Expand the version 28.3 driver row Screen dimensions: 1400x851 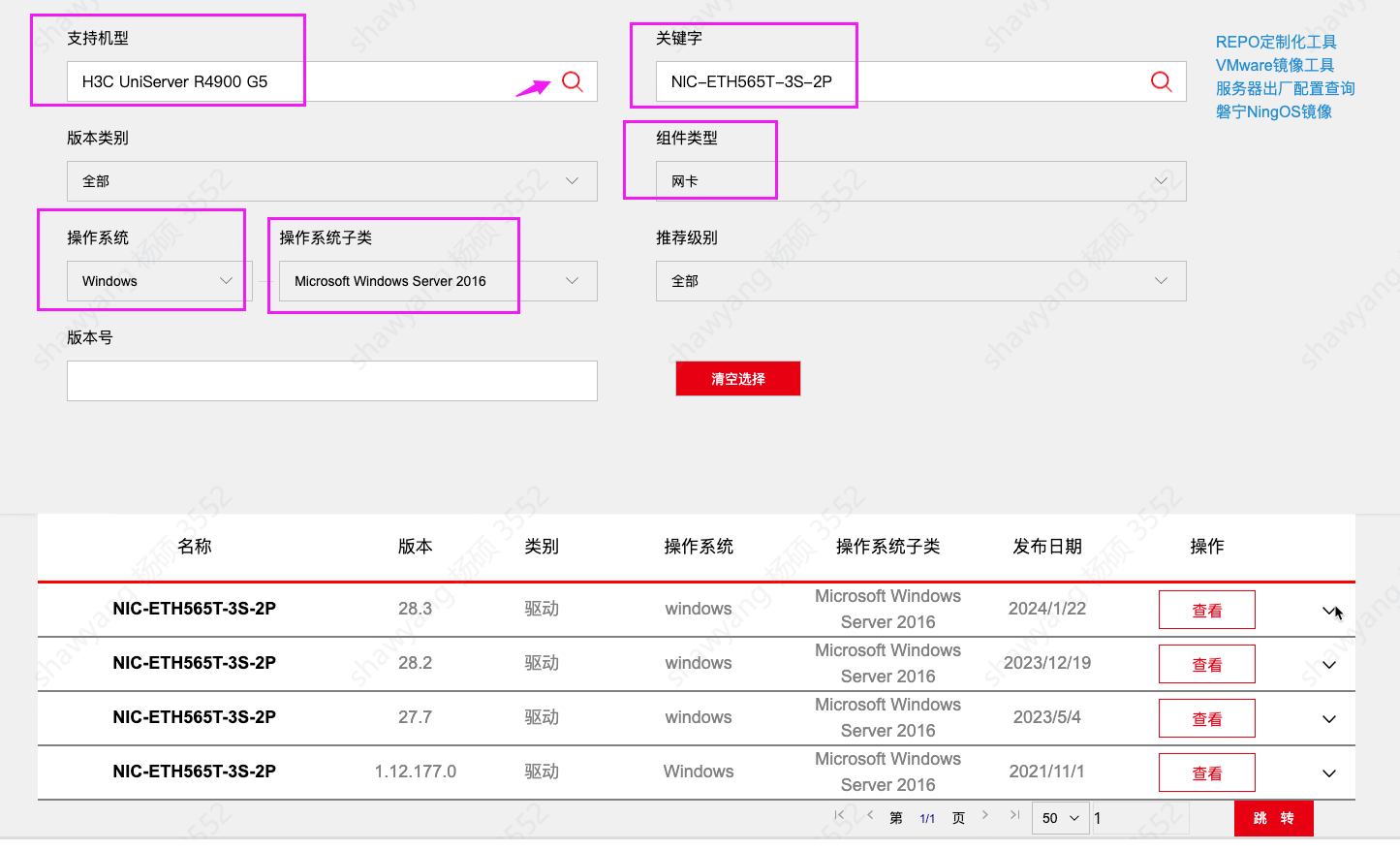coord(1329,611)
